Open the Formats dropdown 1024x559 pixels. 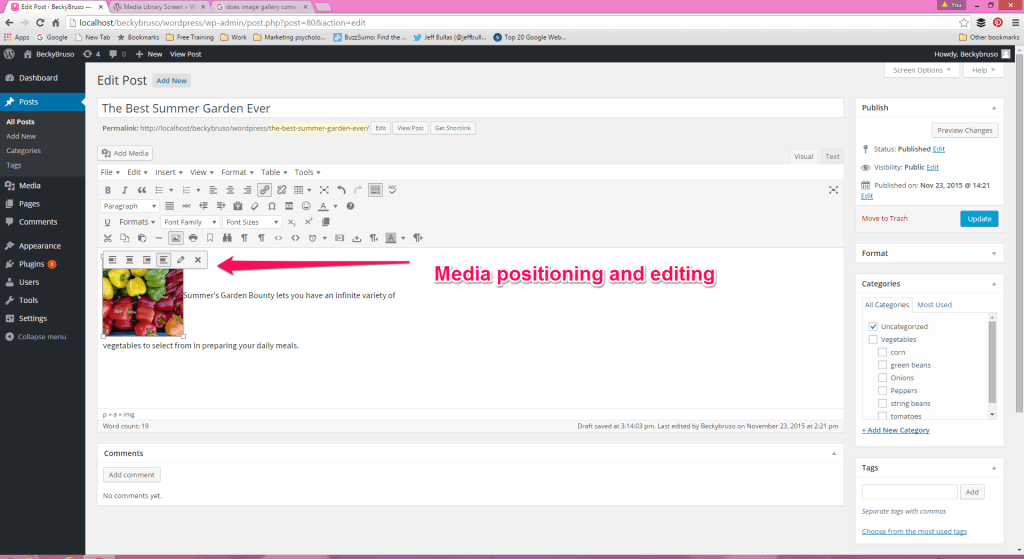click(137, 222)
